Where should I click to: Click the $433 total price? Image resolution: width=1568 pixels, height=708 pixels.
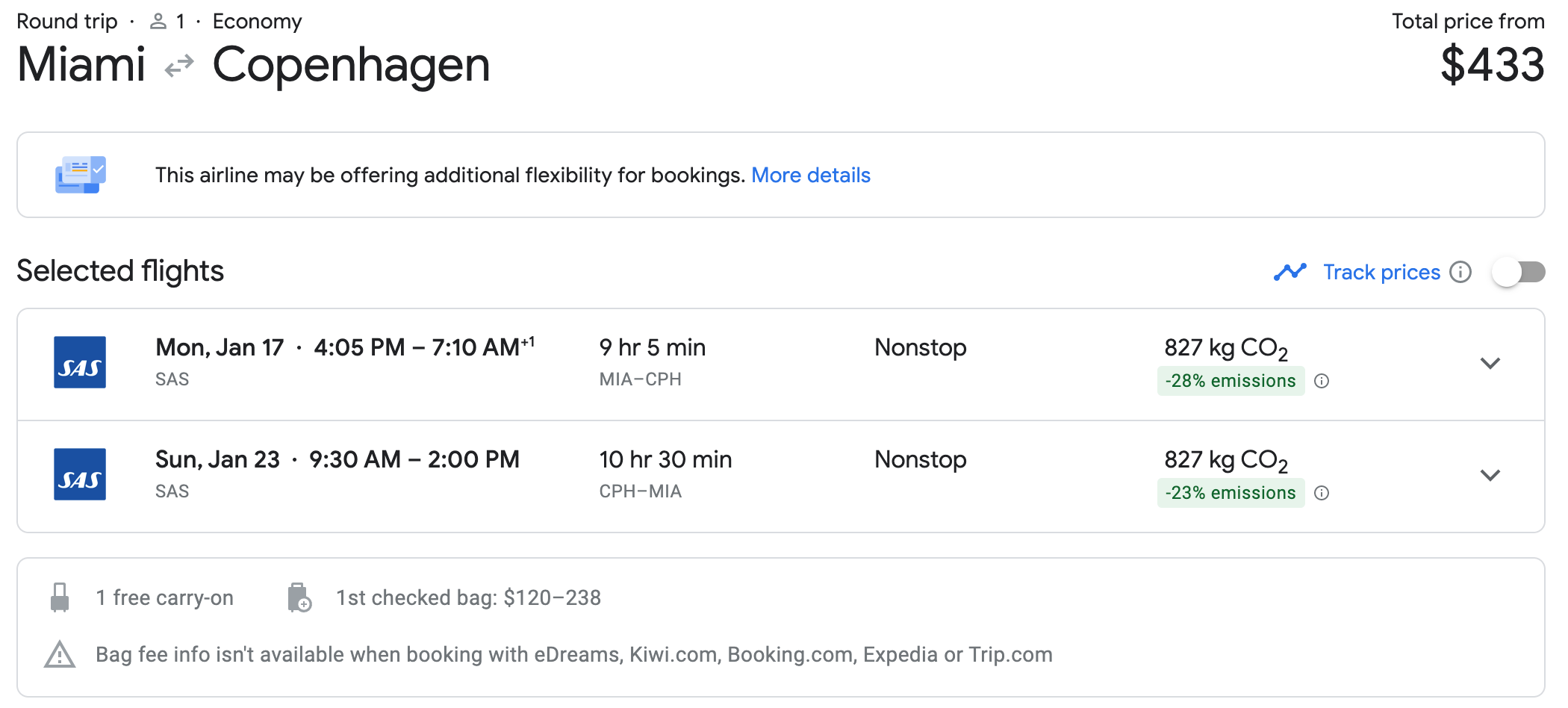[1492, 65]
